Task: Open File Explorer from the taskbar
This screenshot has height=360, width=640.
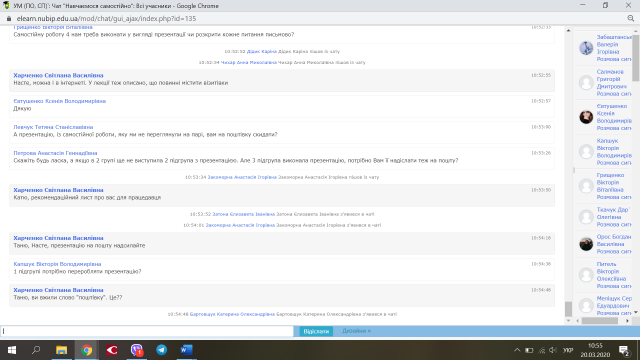Action: (61, 350)
